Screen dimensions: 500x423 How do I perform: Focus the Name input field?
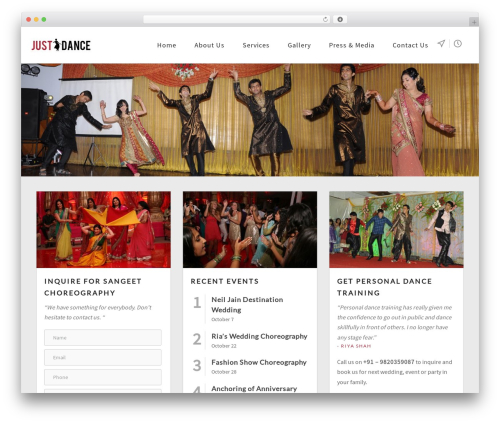(103, 338)
